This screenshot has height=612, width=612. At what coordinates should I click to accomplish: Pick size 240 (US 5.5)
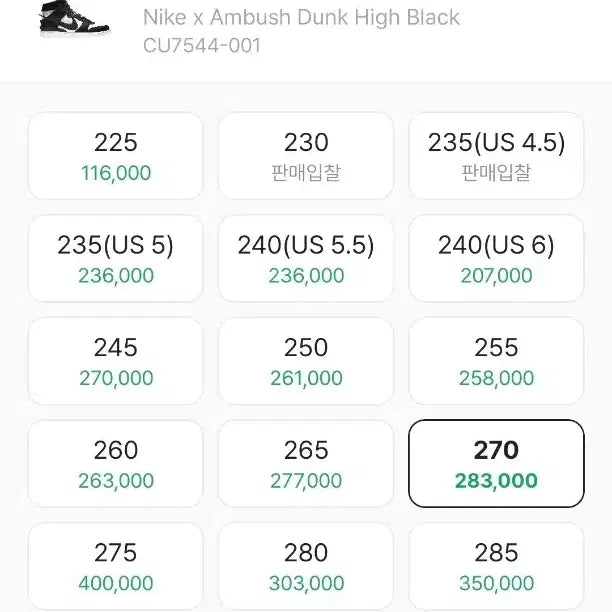coord(306,258)
